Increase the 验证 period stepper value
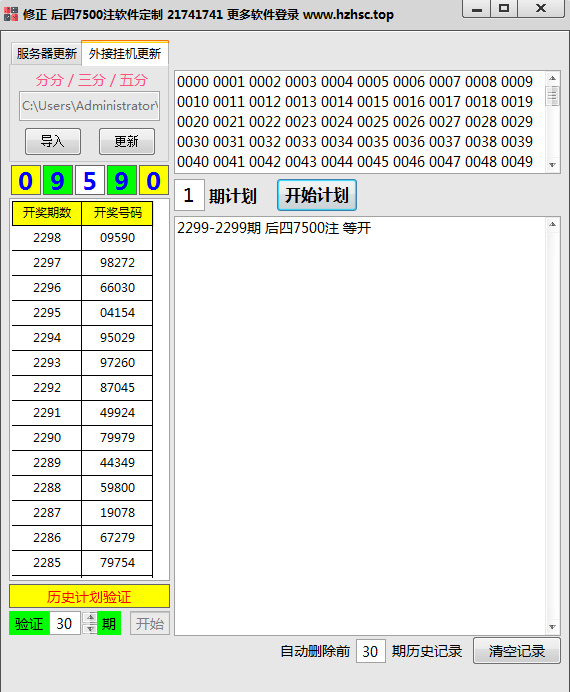 pos(90,617)
